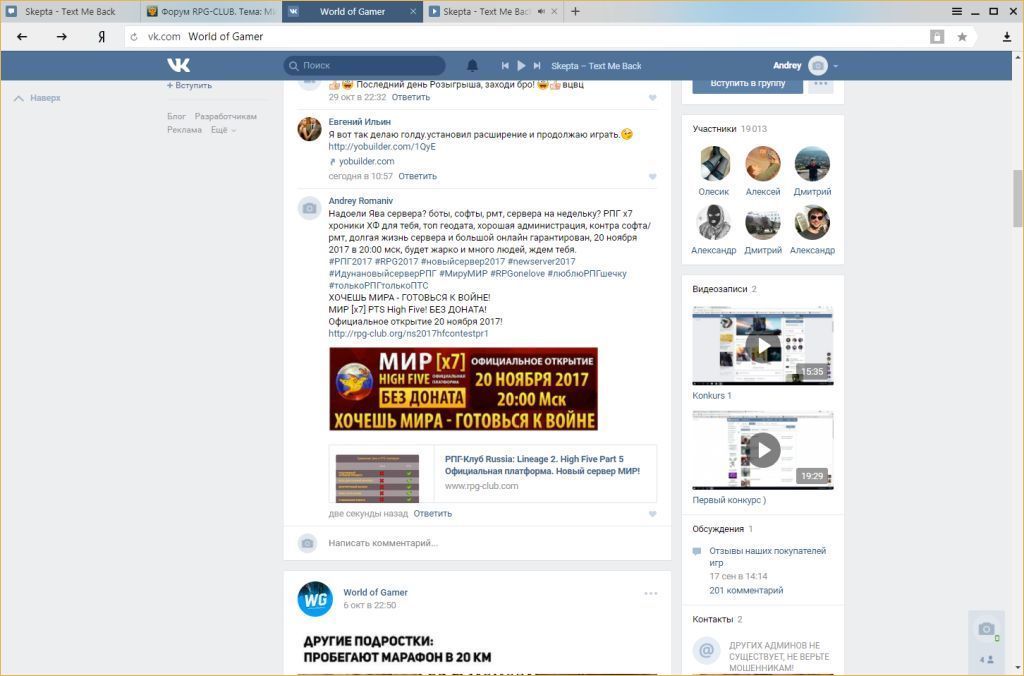The width and height of the screenshot is (1024, 676).
Task: Switch to first Skepta - Text Me Back tab
Action: coord(70,12)
